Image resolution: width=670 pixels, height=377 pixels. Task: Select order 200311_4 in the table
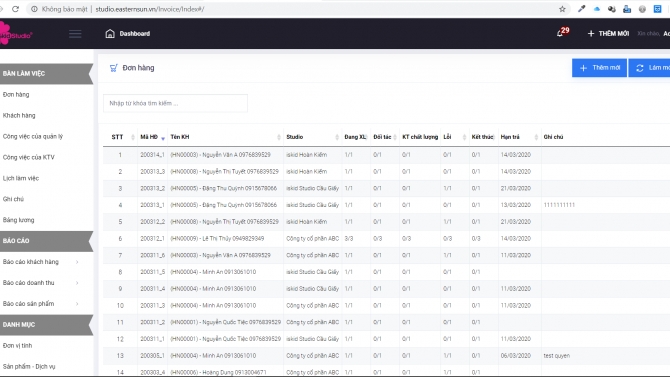coord(152,289)
